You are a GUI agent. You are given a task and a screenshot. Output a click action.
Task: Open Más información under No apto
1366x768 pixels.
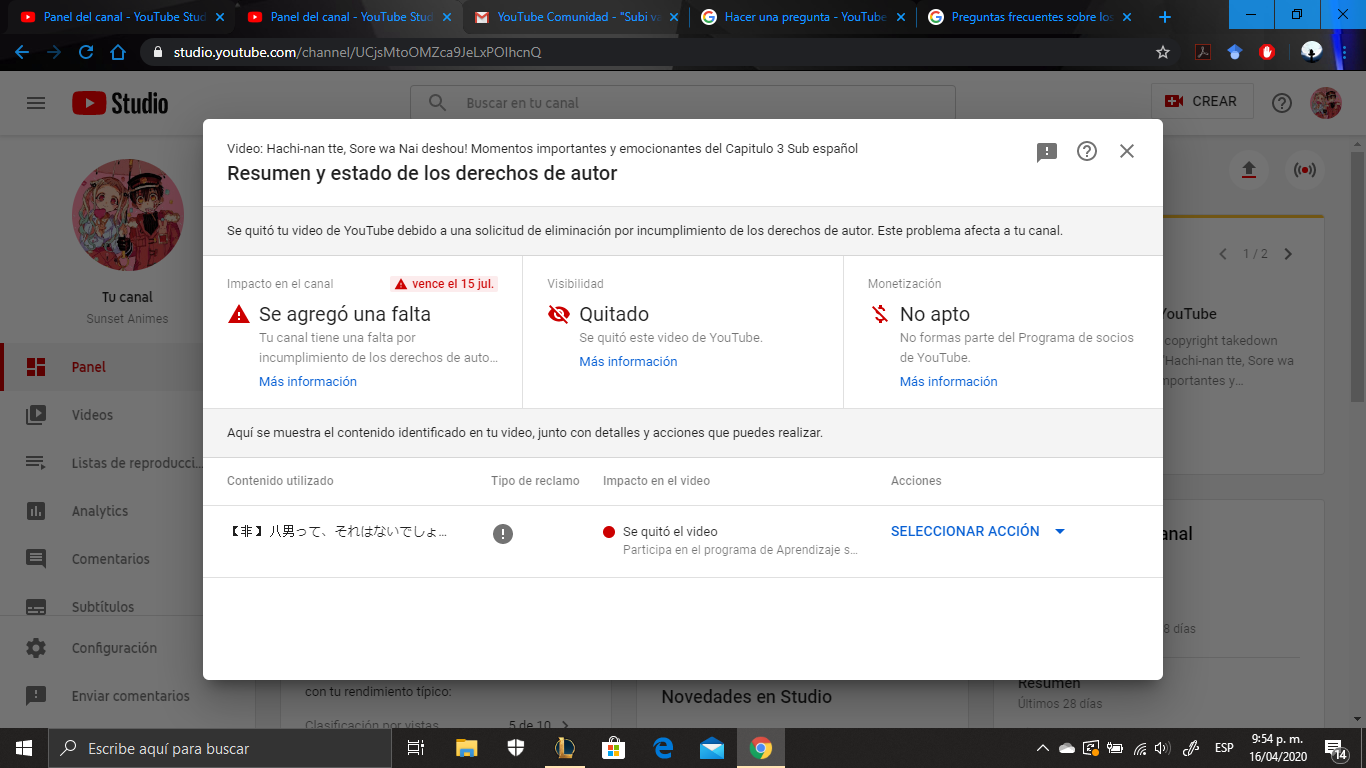pyautogui.click(x=948, y=382)
